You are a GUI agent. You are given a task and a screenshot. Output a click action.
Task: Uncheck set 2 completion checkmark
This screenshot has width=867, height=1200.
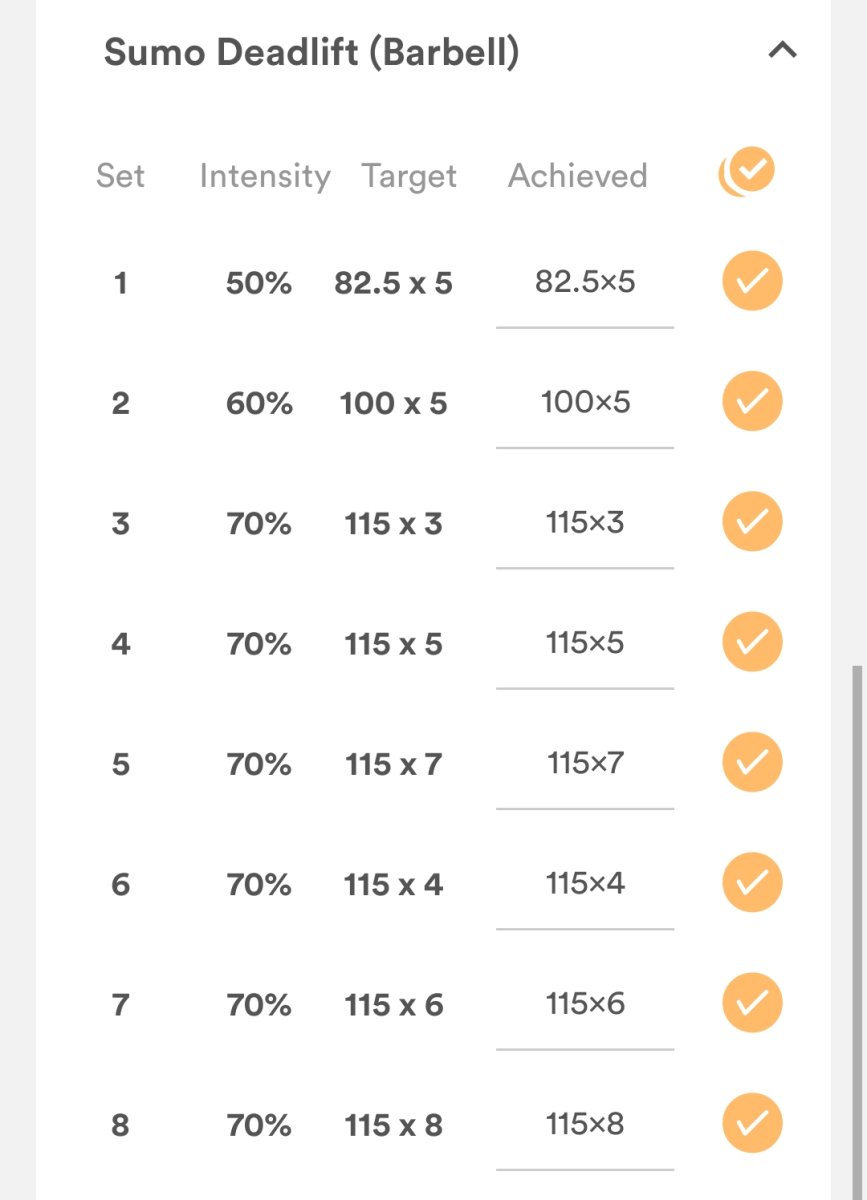(752, 402)
